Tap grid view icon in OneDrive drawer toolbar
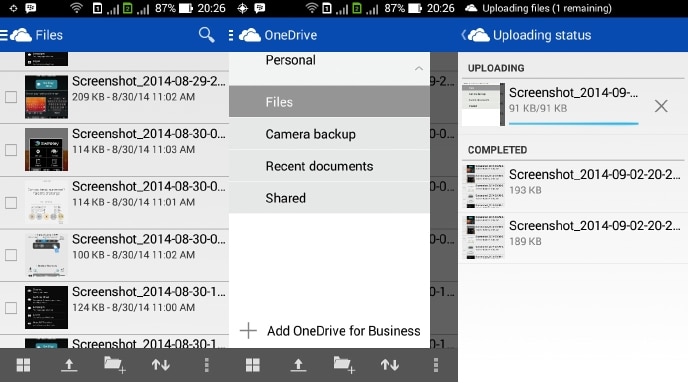Screen dimensions: 688x383 coord(253,365)
